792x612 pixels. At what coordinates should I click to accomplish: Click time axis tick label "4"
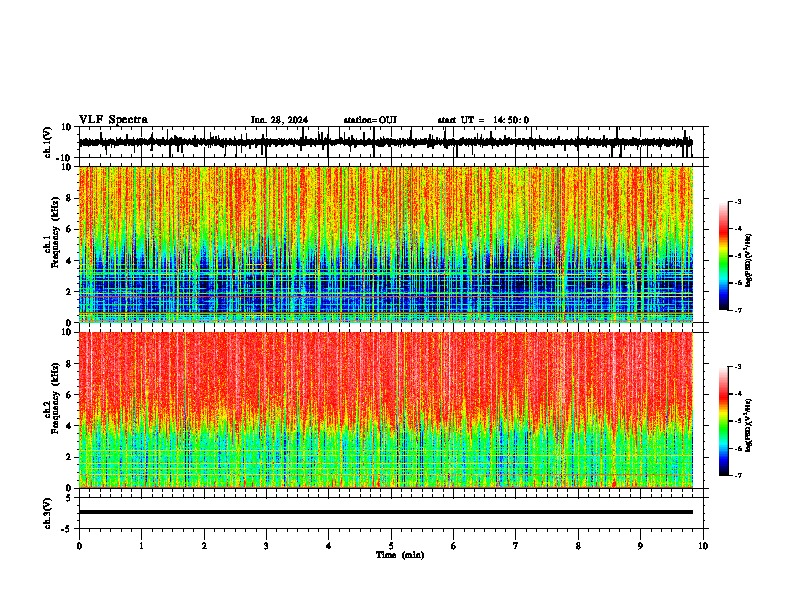point(329,546)
